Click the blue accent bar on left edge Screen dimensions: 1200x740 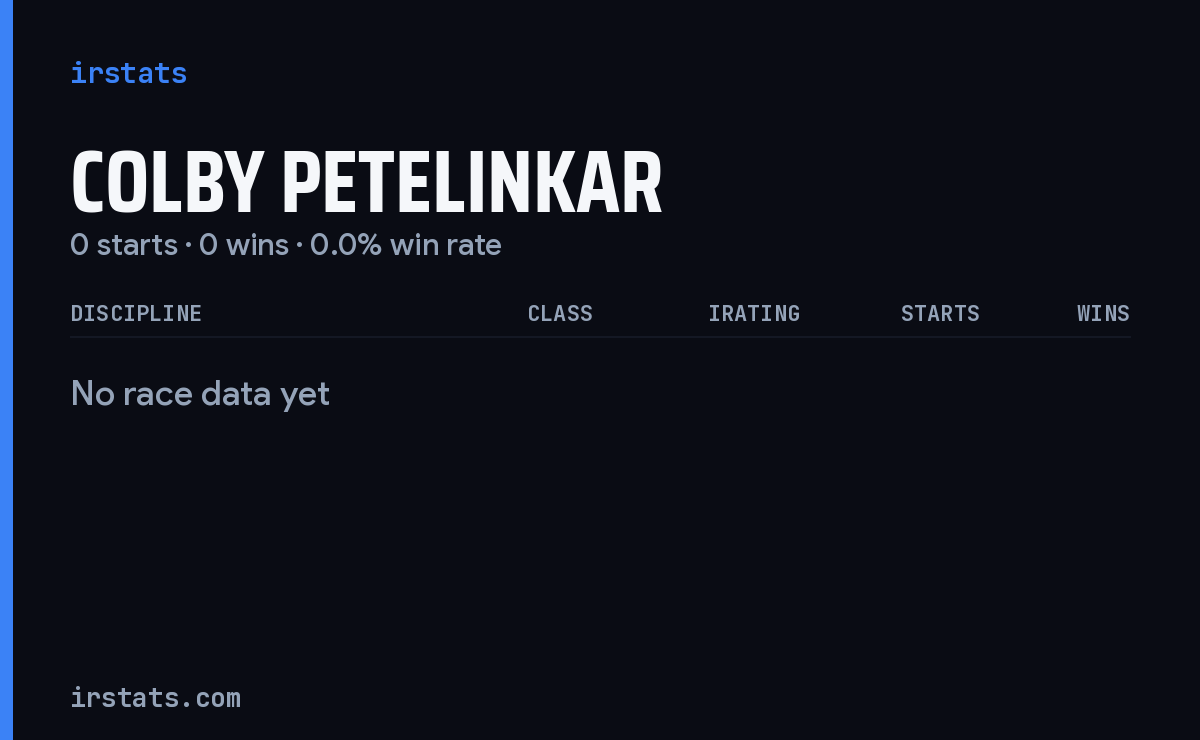[6, 370]
